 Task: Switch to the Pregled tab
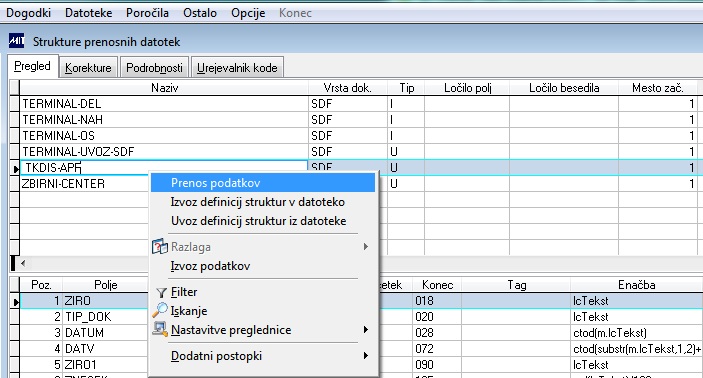(32, 66)
